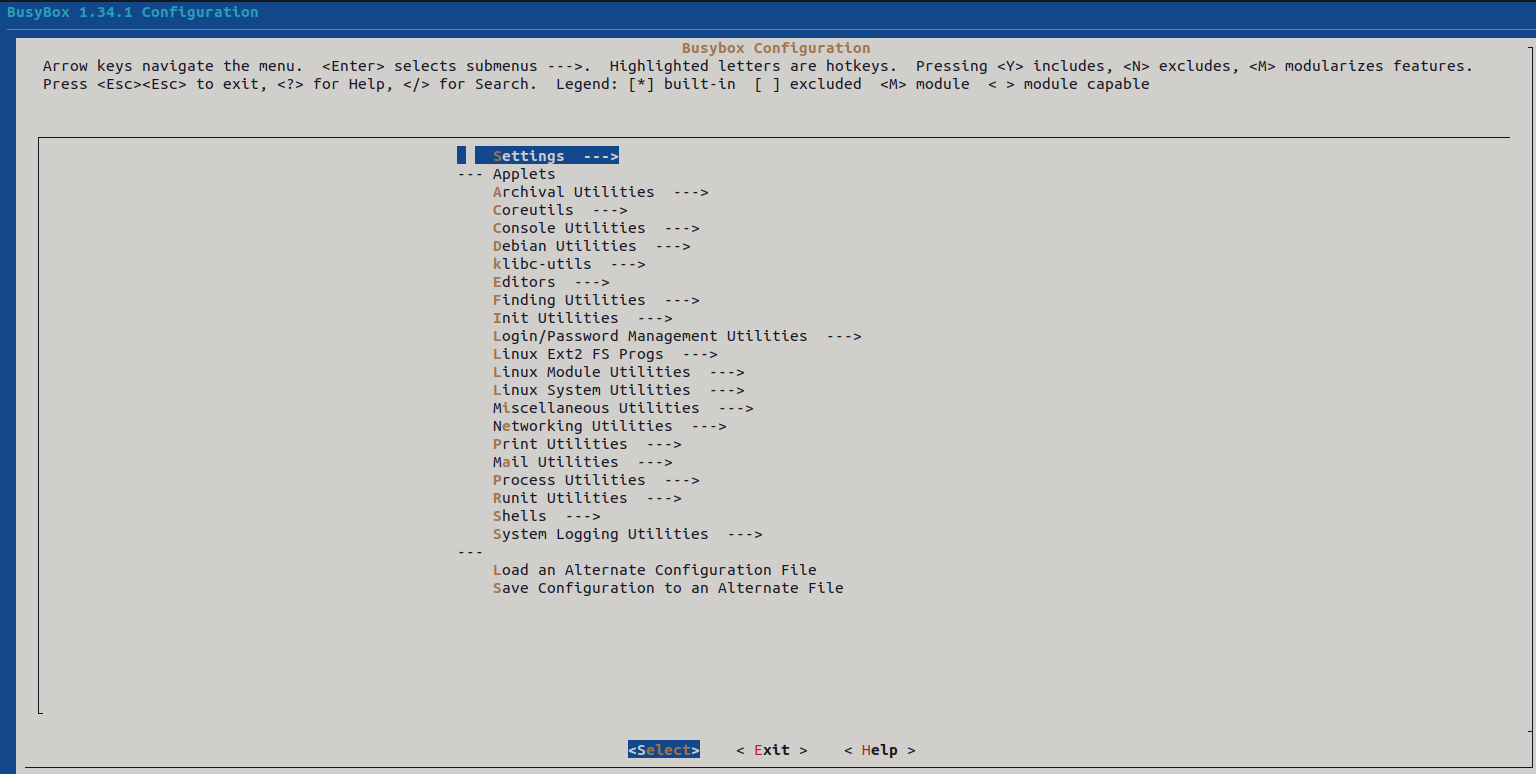Viewport: 1536px width, 774px height.
Task: Expand Networking Utilities submenu
Action: [609, 426]
